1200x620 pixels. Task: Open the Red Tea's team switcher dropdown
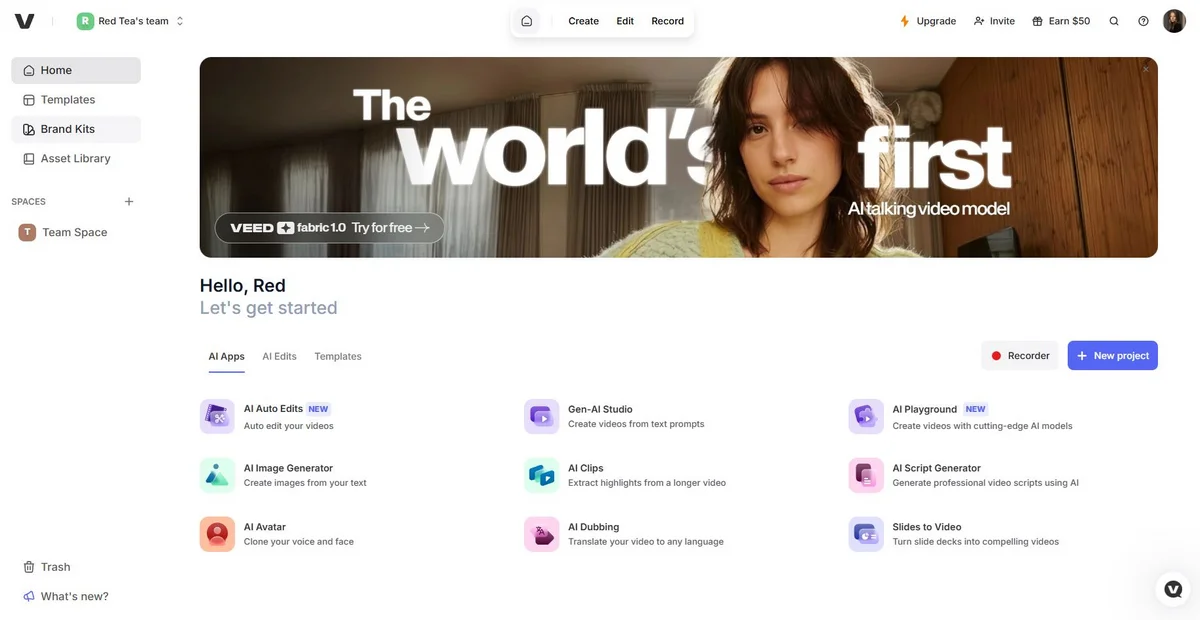pos(131,21)
